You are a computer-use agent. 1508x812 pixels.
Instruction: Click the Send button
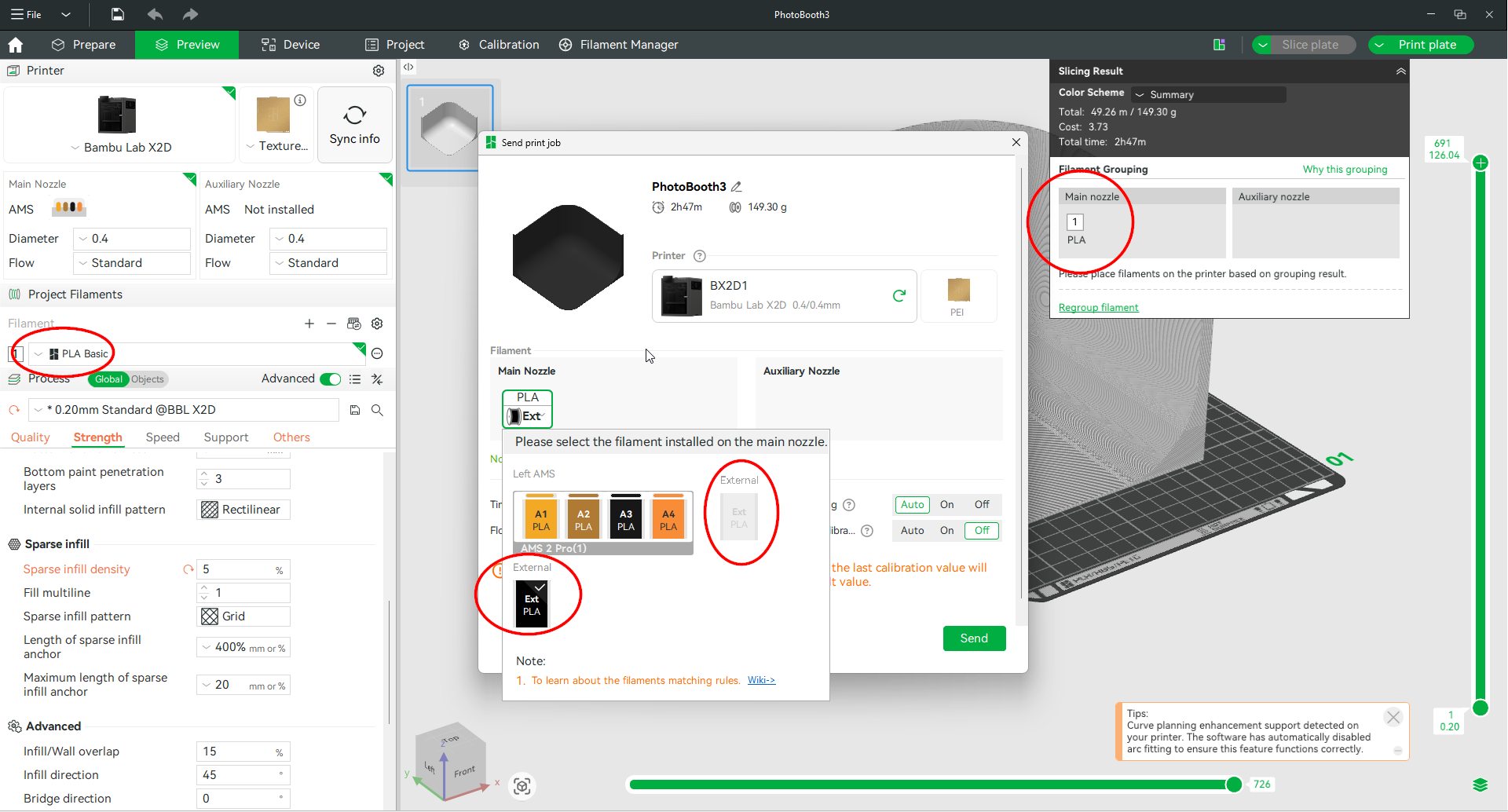coord(974,638)
